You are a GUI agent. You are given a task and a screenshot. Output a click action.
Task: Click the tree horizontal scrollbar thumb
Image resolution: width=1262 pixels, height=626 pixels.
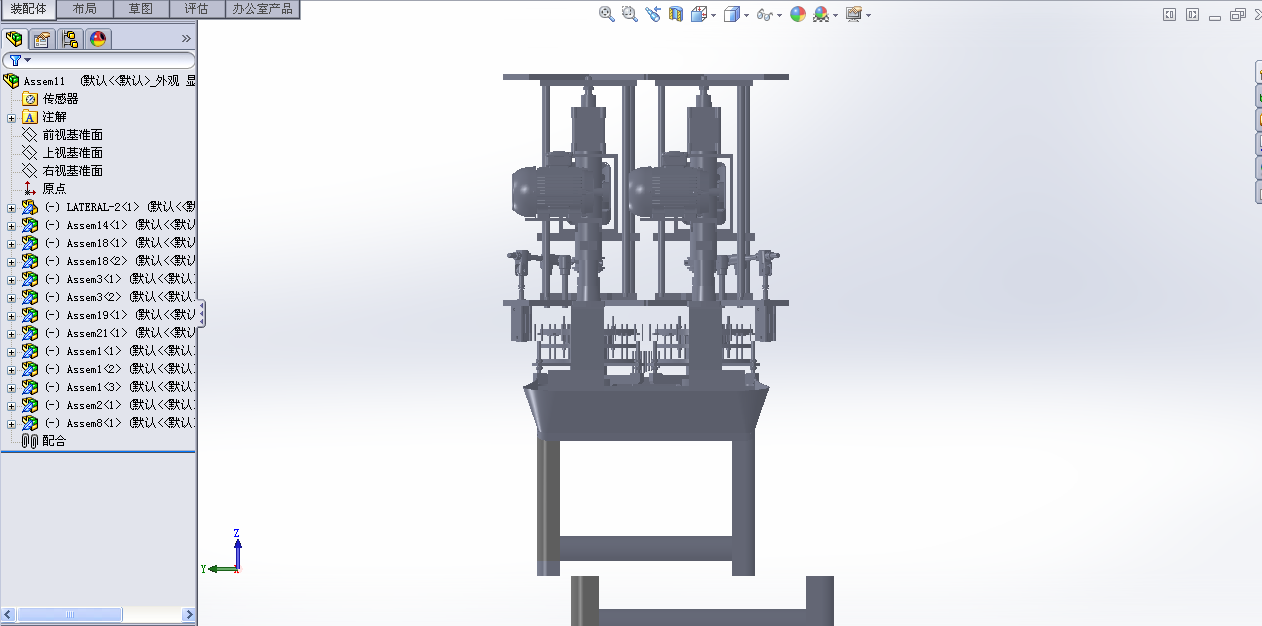point(70,614)
